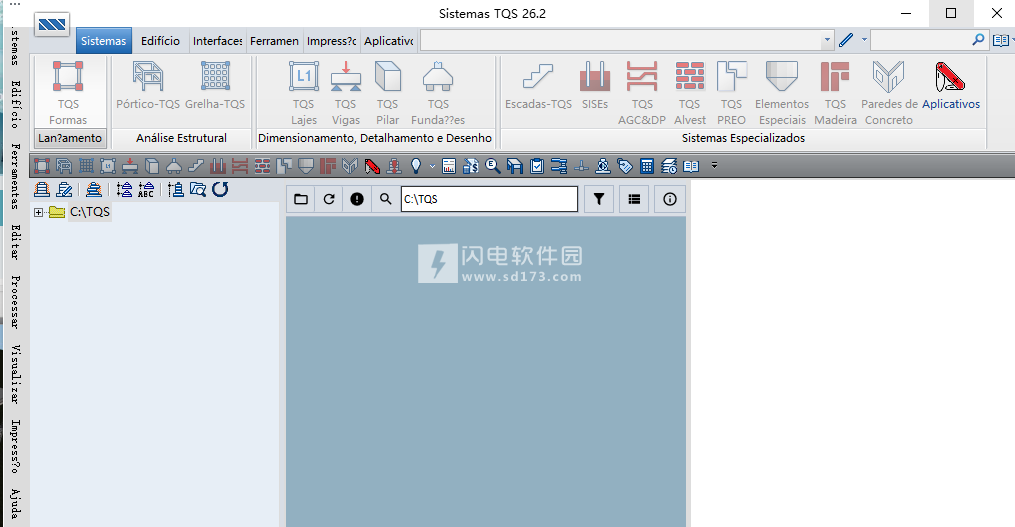
Task: Open the ribbon command search dropdown
Action: tap(826, 41)
